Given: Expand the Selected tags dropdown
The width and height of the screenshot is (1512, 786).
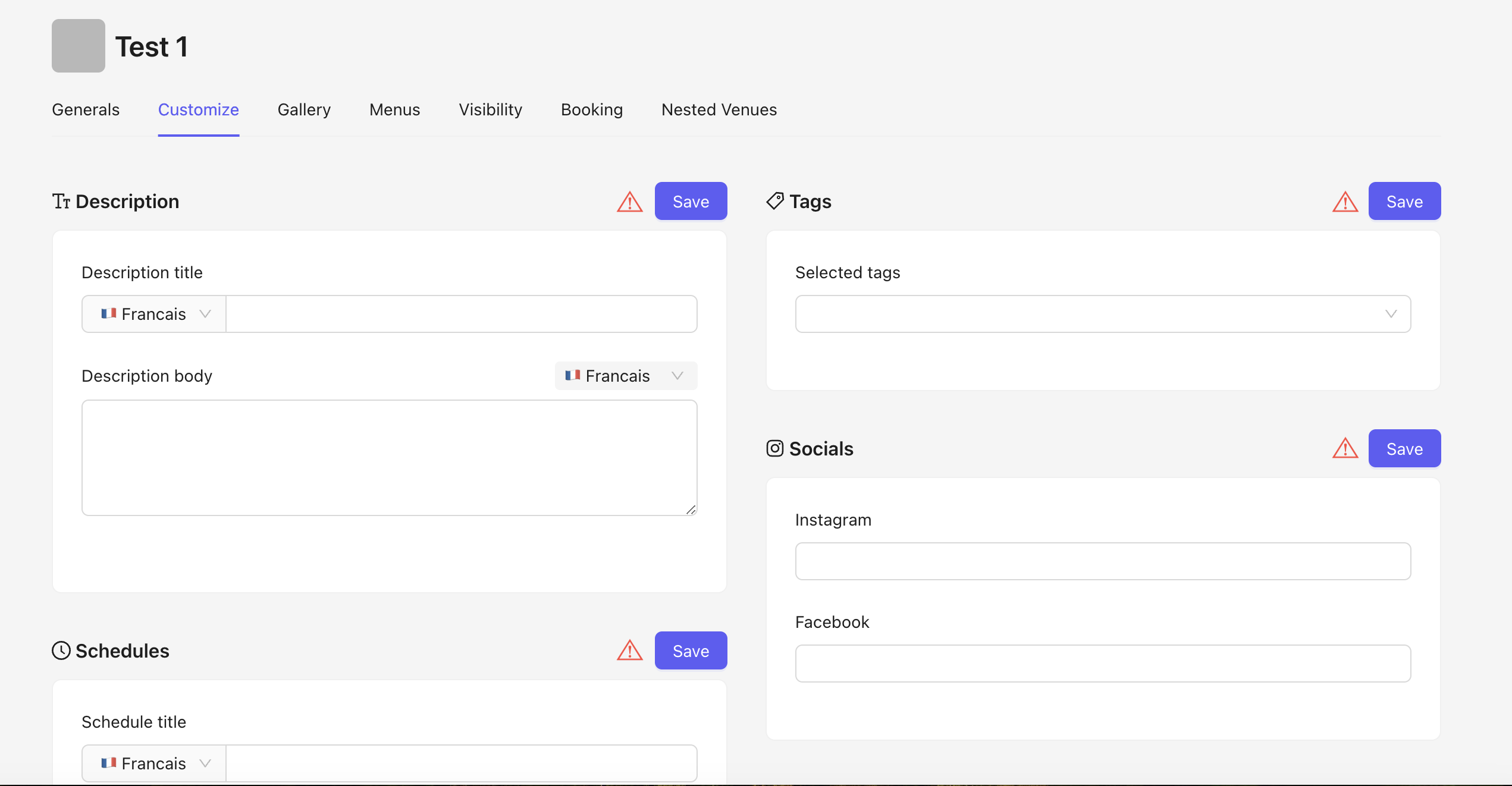Looking at the screenshot, I should pyautogui.click(x=1102, y=314).
